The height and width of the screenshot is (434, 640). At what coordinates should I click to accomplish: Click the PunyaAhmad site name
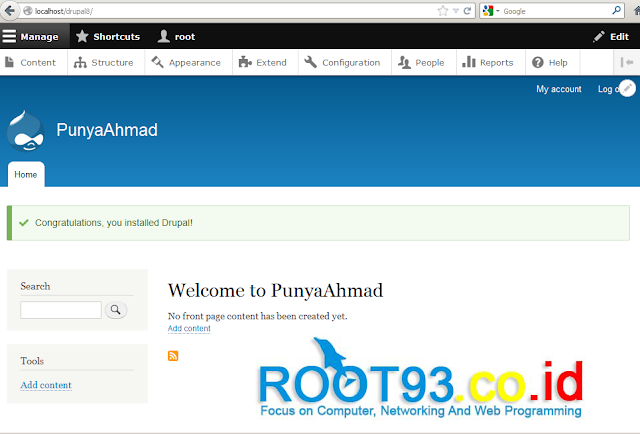tap(107, 130)
